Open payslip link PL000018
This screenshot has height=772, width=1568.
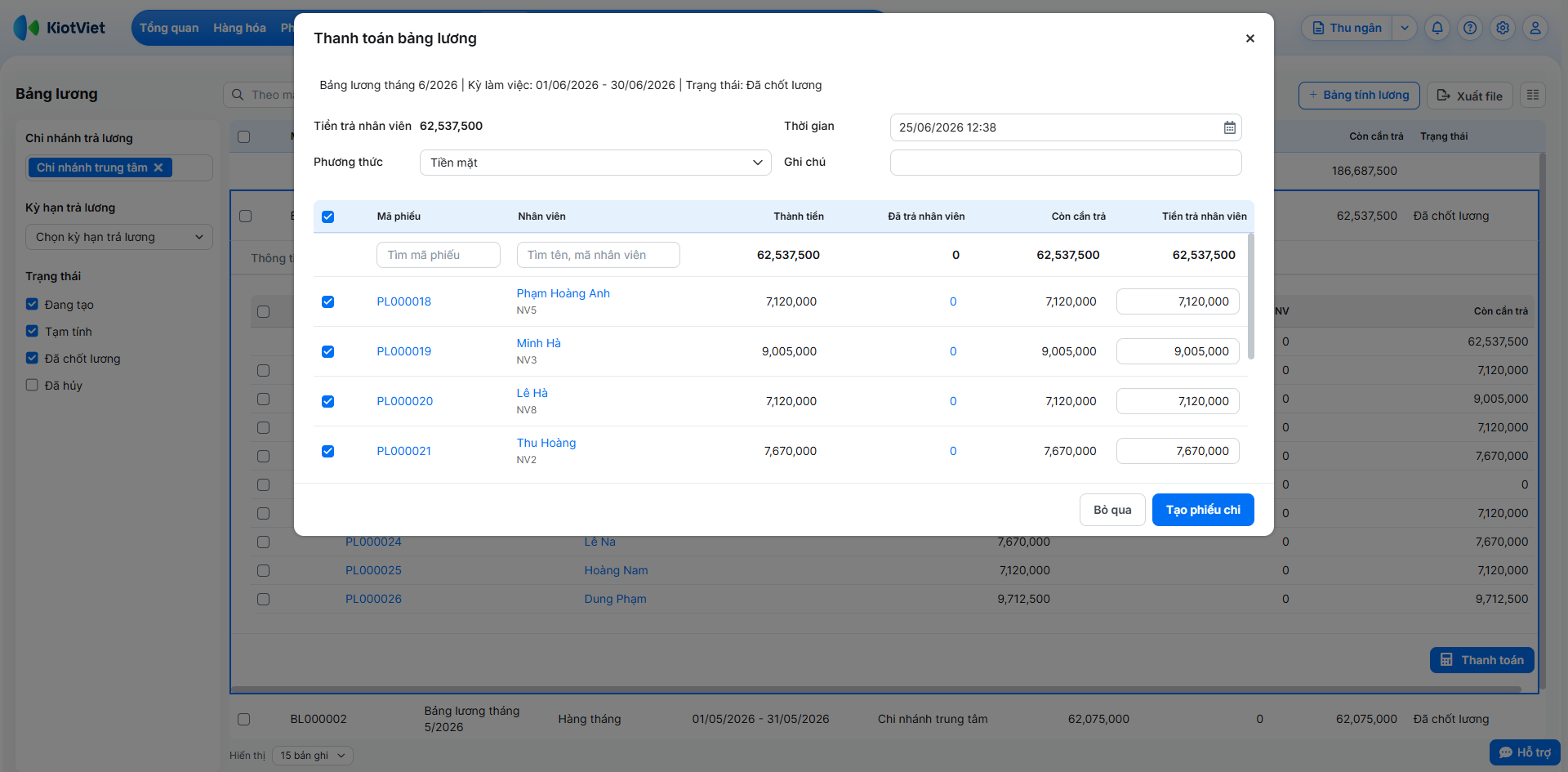(x=404, y=301)
